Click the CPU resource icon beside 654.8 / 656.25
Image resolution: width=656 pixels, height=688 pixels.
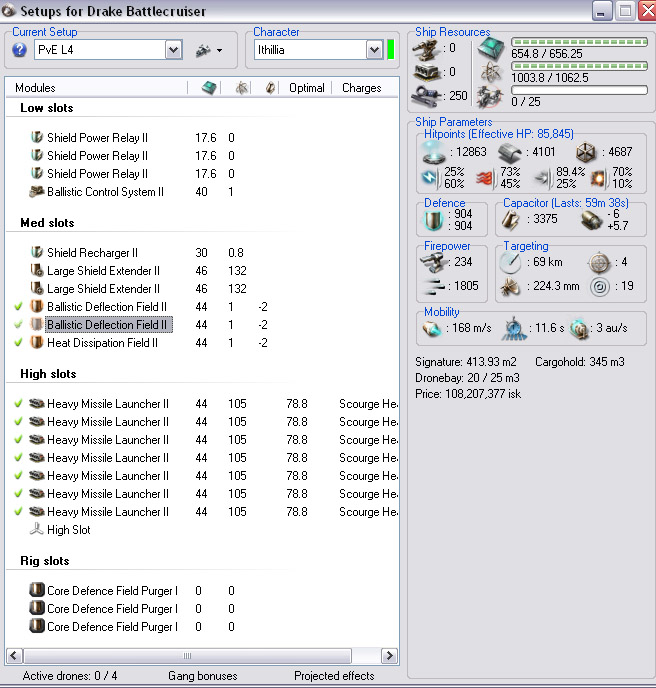point(491,48)
